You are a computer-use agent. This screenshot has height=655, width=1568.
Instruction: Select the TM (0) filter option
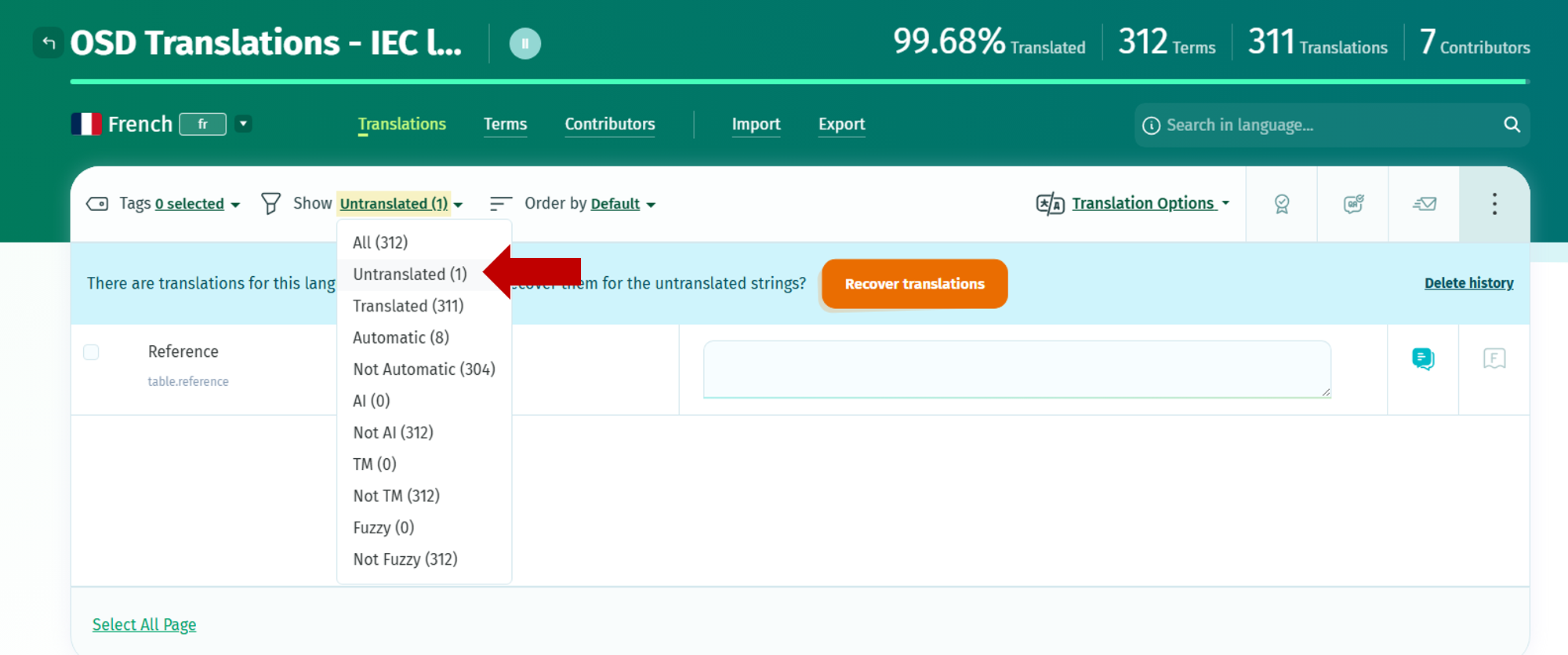click(x=424, y=464)
